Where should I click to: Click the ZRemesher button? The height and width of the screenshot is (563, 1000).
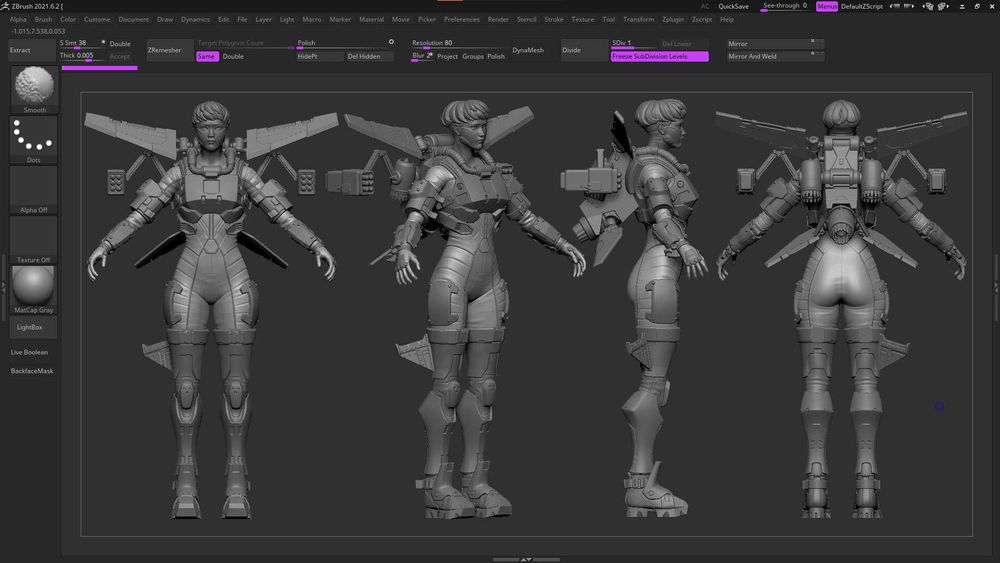(x=170, y=50)
